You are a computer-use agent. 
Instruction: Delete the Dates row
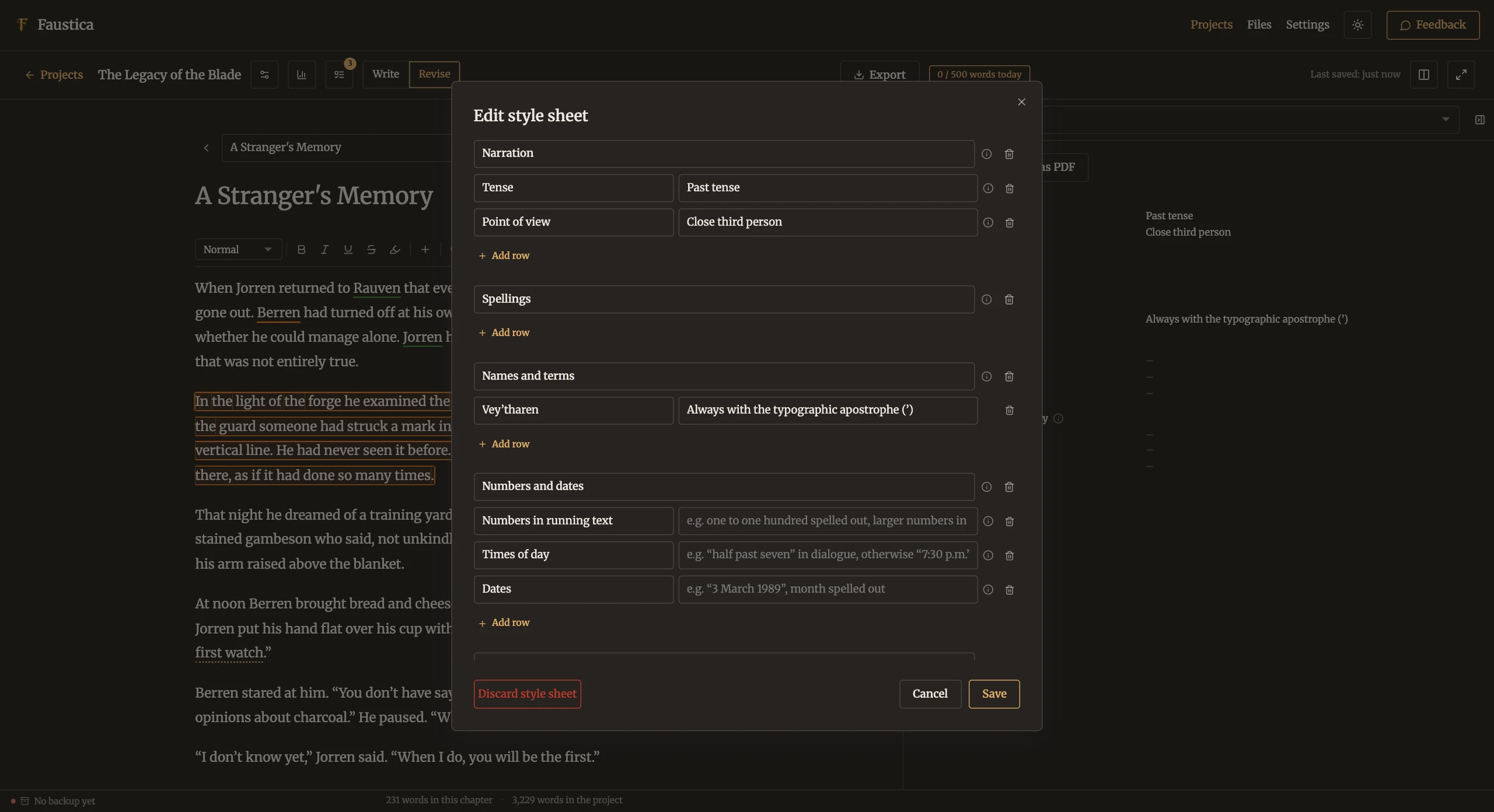point(1010,590)
